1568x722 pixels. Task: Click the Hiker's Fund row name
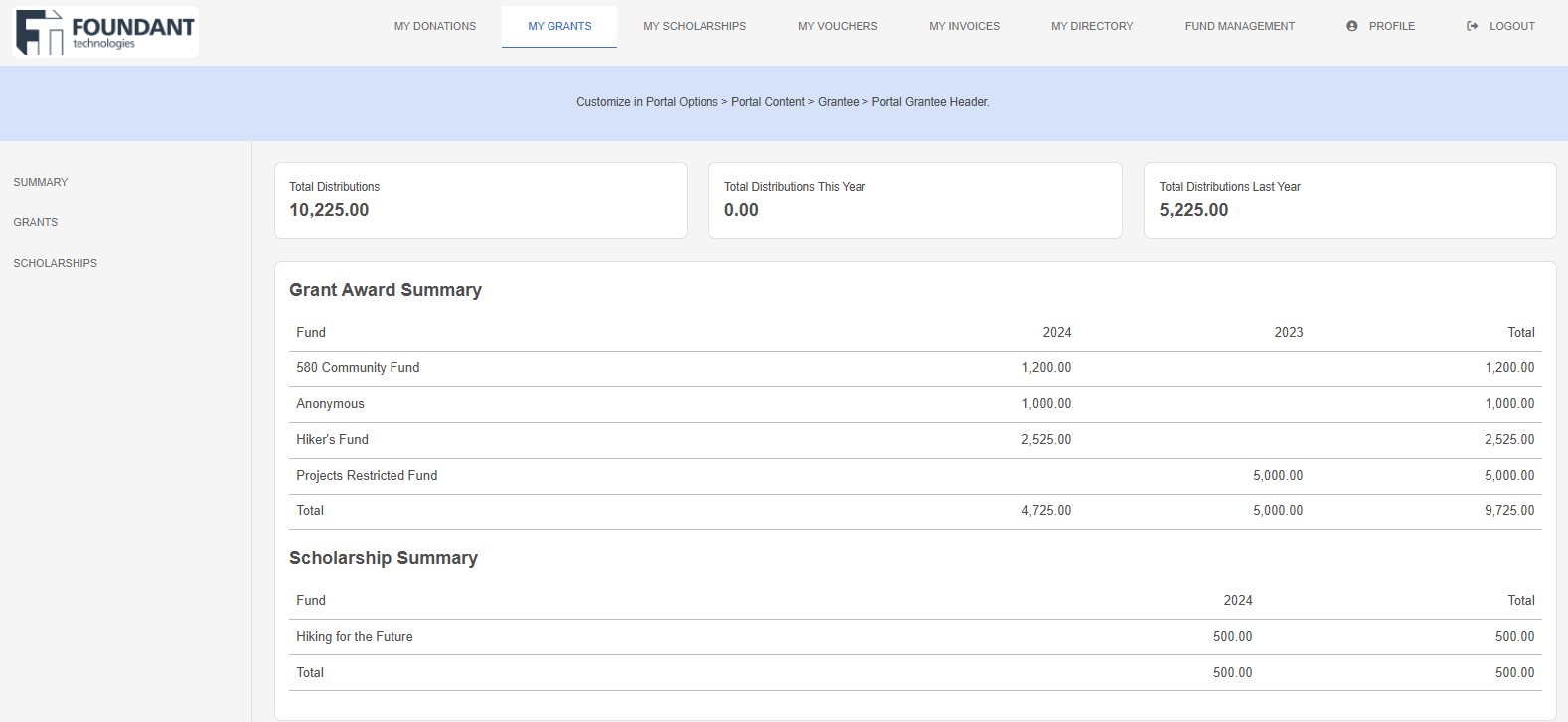(332, 439)
